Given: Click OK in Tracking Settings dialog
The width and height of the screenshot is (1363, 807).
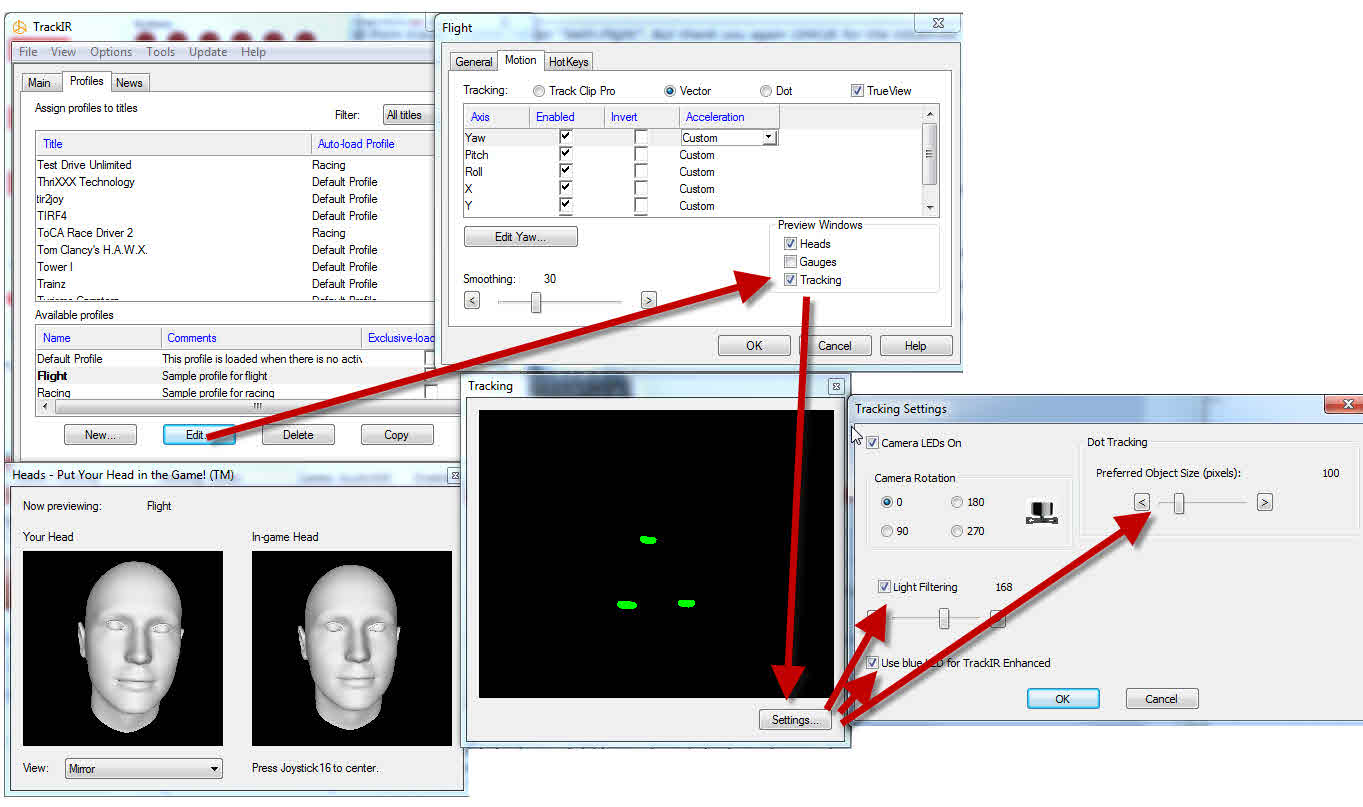Looking at the screenshot, I should 1063,699.
